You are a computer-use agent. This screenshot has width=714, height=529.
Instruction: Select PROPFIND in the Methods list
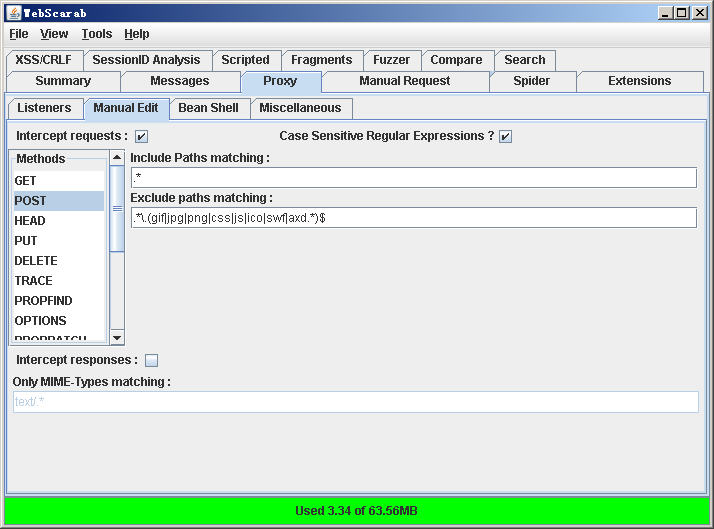[x=59, y=301]
